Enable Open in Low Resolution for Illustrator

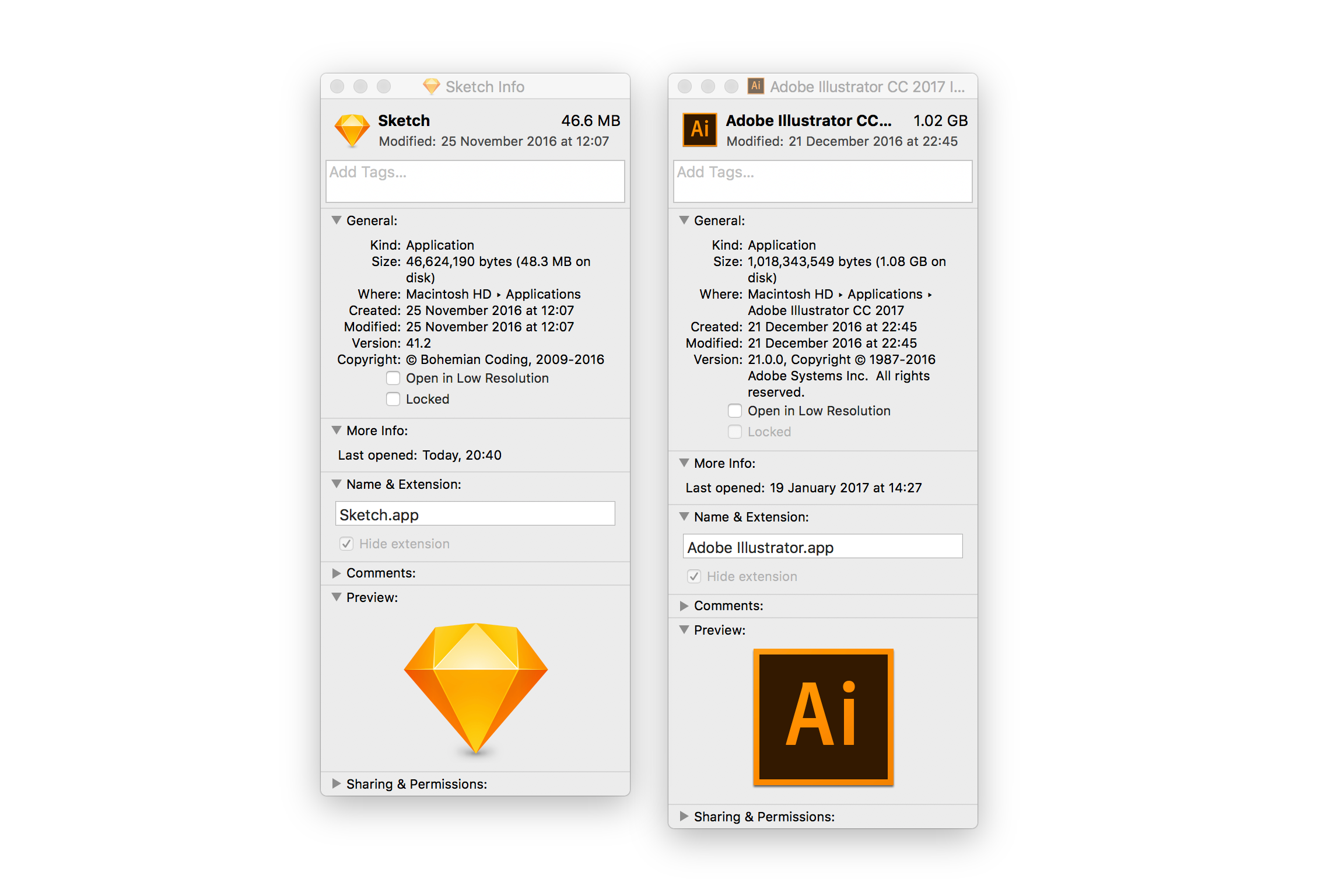click(x=735, y=411)
